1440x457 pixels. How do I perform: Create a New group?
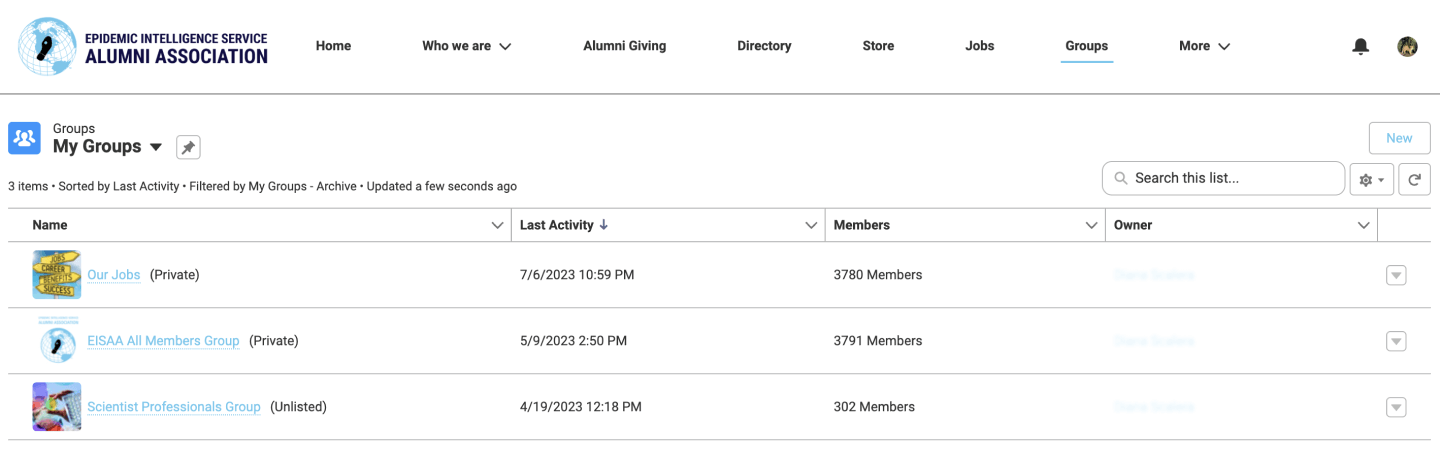(1399, 138)
